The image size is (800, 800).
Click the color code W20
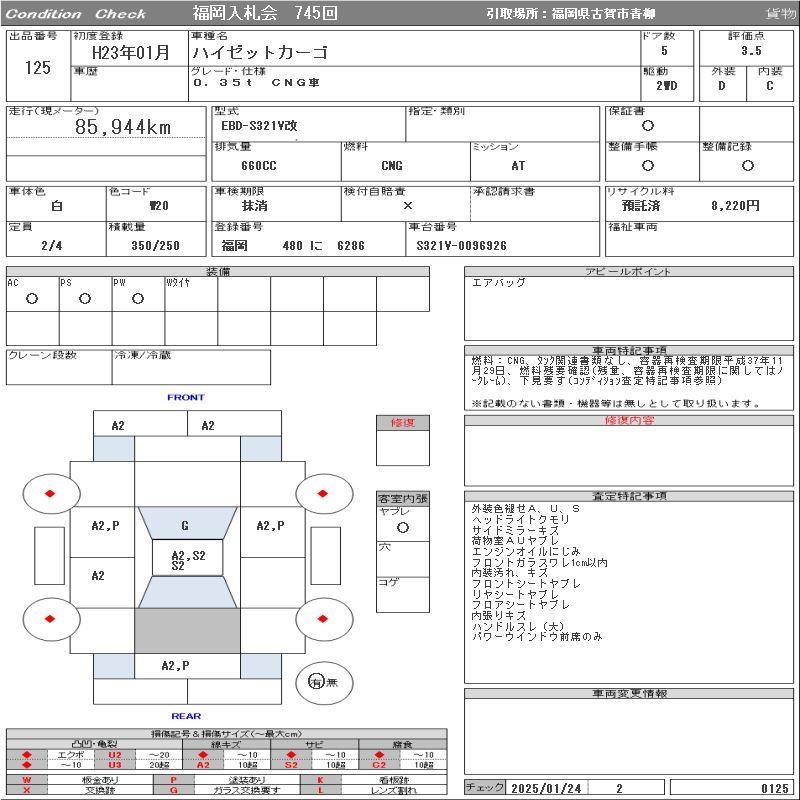[159, 206]
